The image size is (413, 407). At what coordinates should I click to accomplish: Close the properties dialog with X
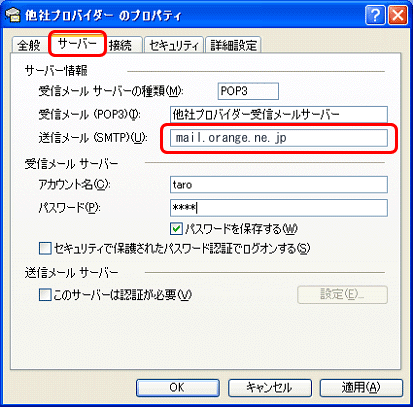coord(398,15)
